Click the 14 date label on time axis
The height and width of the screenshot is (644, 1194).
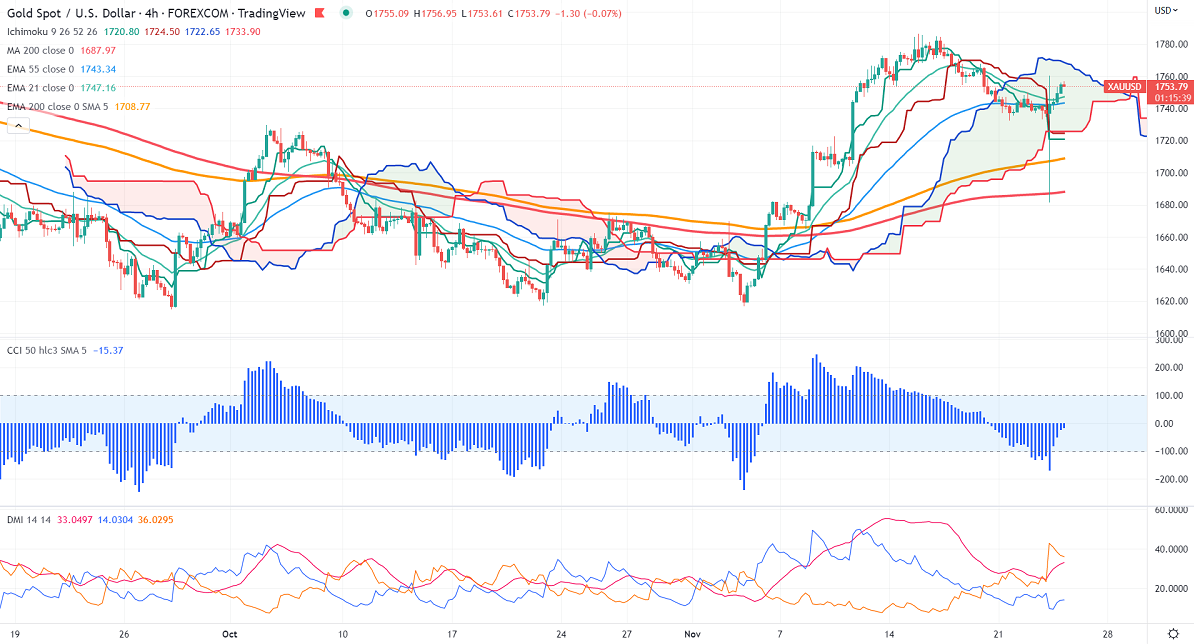click(x=889, y=633)
